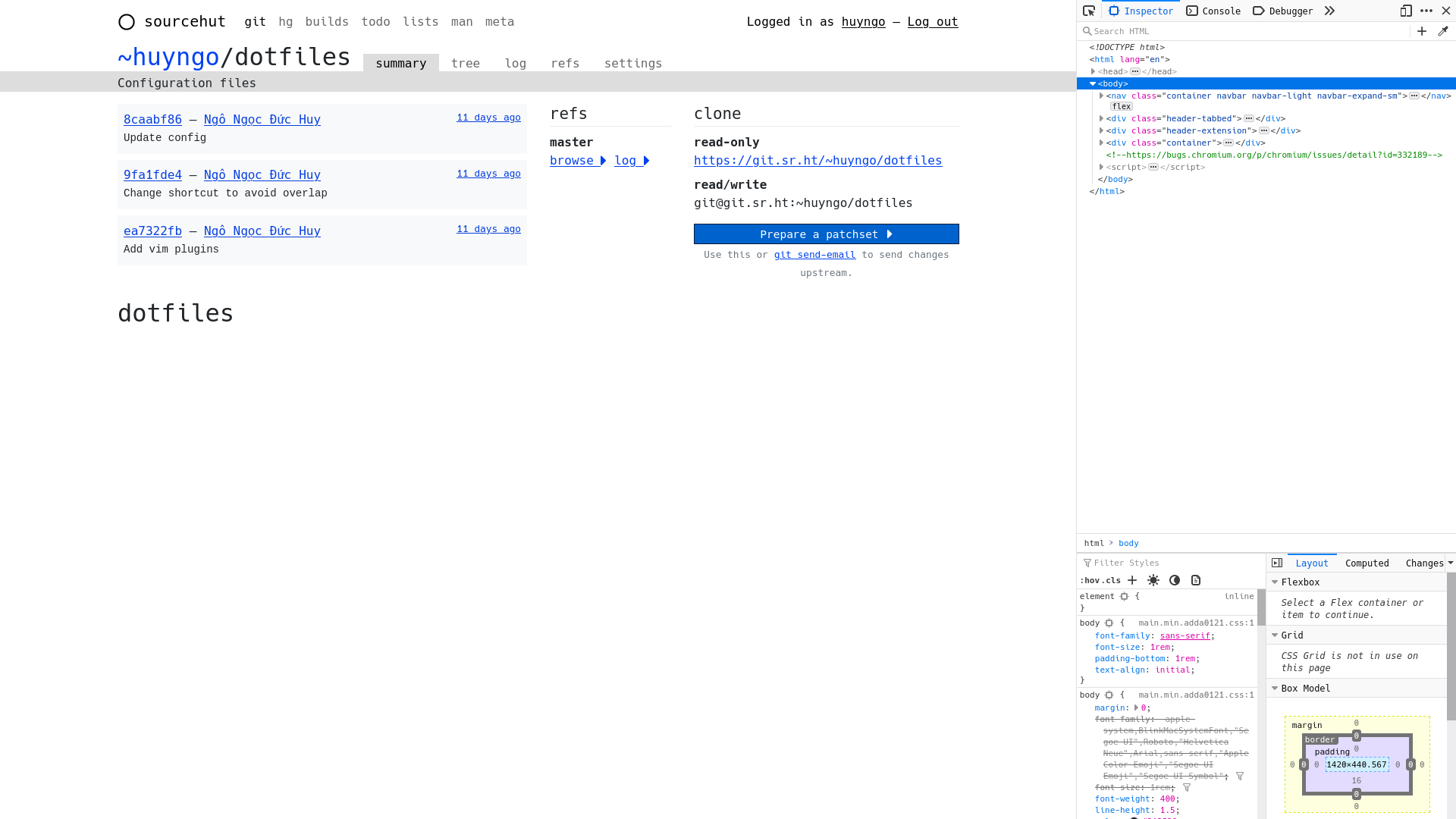
Task: Click filter icon beside overridden font-family
Action: [1240, 776]
